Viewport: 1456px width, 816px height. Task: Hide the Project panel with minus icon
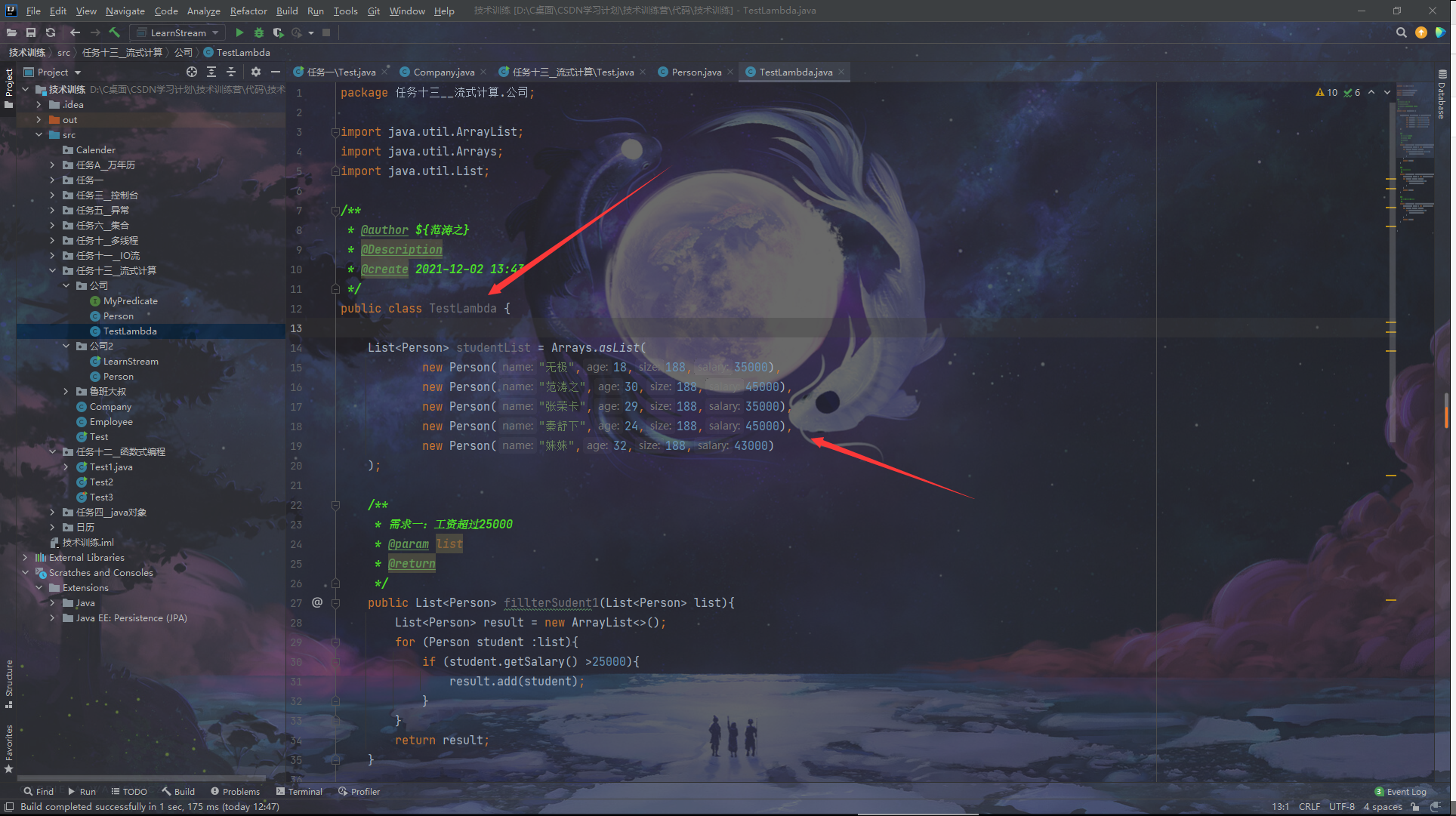click(x=276, y=72)
